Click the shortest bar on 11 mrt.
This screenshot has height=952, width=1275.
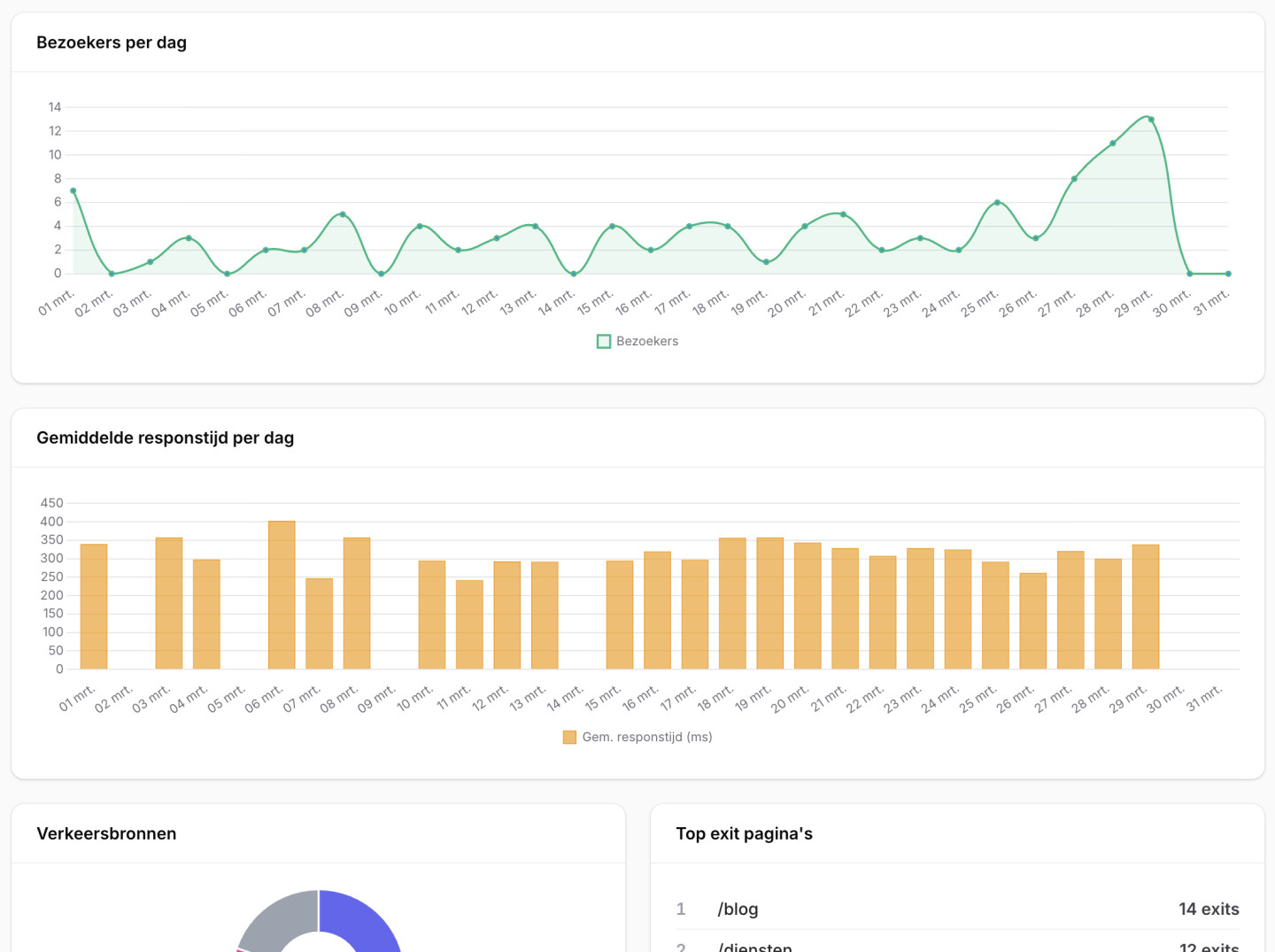pyautogui.click(x=468, y=624)
